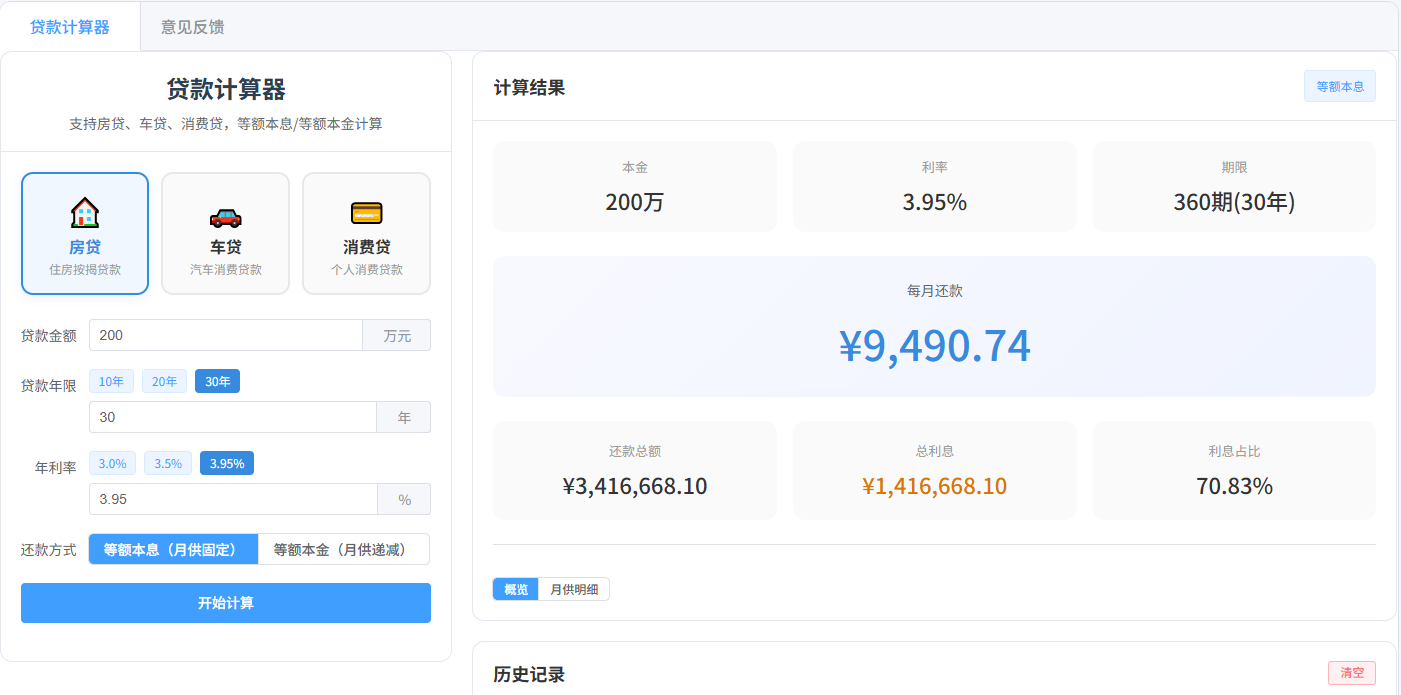Choose the red car icon for 车贷
Image resolution: width=1401 pixels, height=695 pixels.
pyautogui.click(x=225, y=217)
